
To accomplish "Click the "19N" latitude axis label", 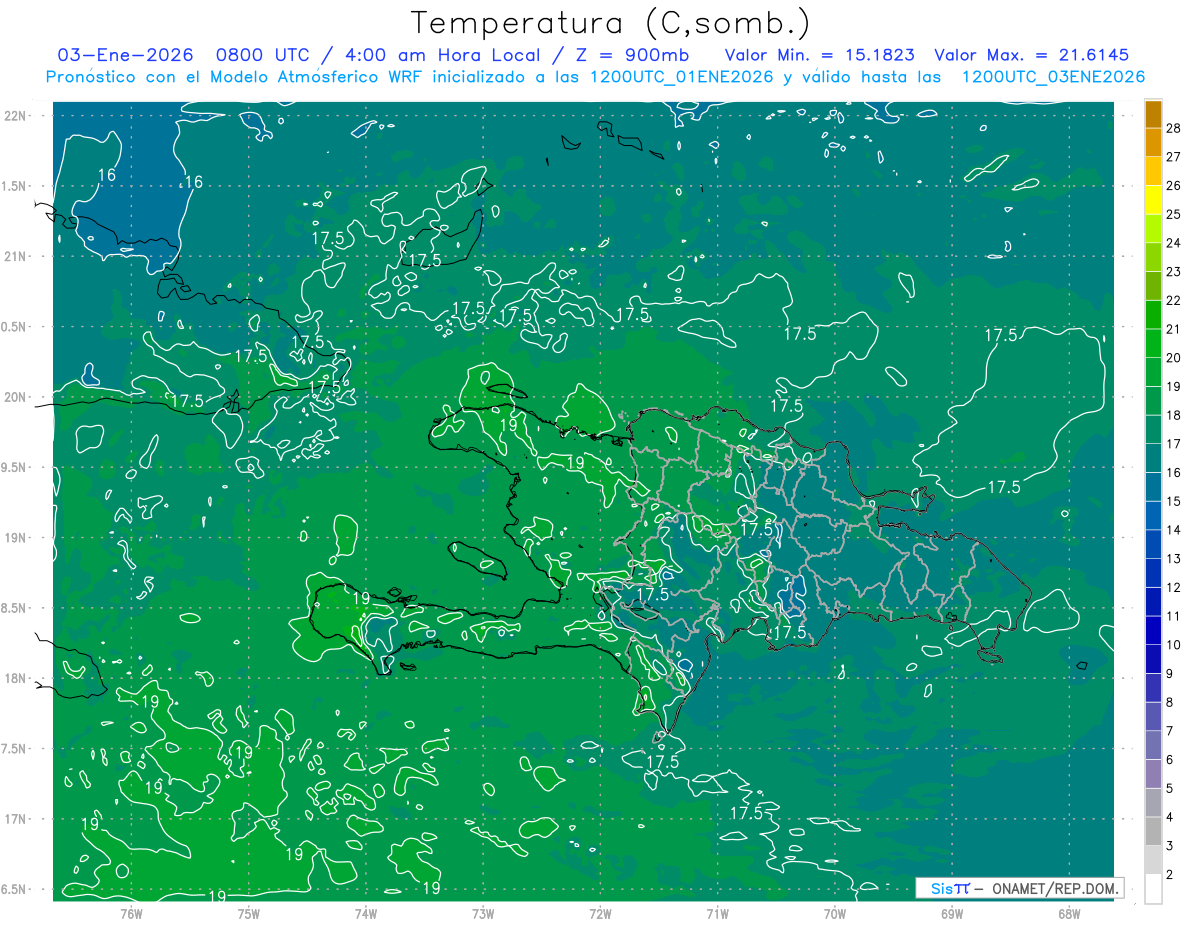I will (x=15, y=538).
